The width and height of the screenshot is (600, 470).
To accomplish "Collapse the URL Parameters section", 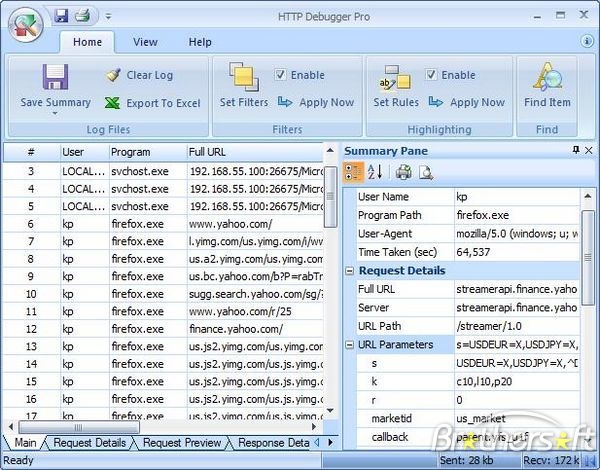I will pos(349,345).
